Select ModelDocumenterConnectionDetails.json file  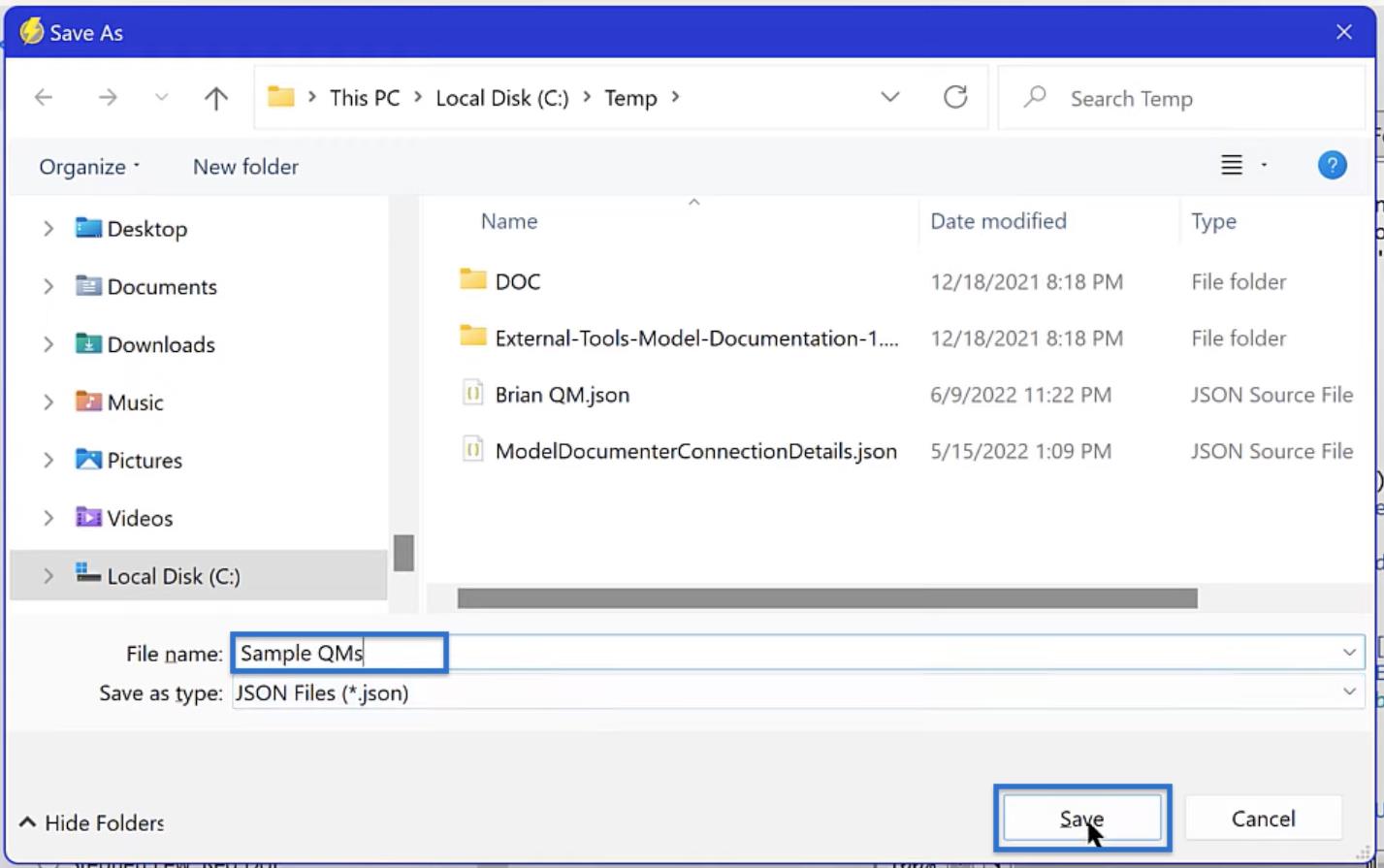[x=696, y=451]
